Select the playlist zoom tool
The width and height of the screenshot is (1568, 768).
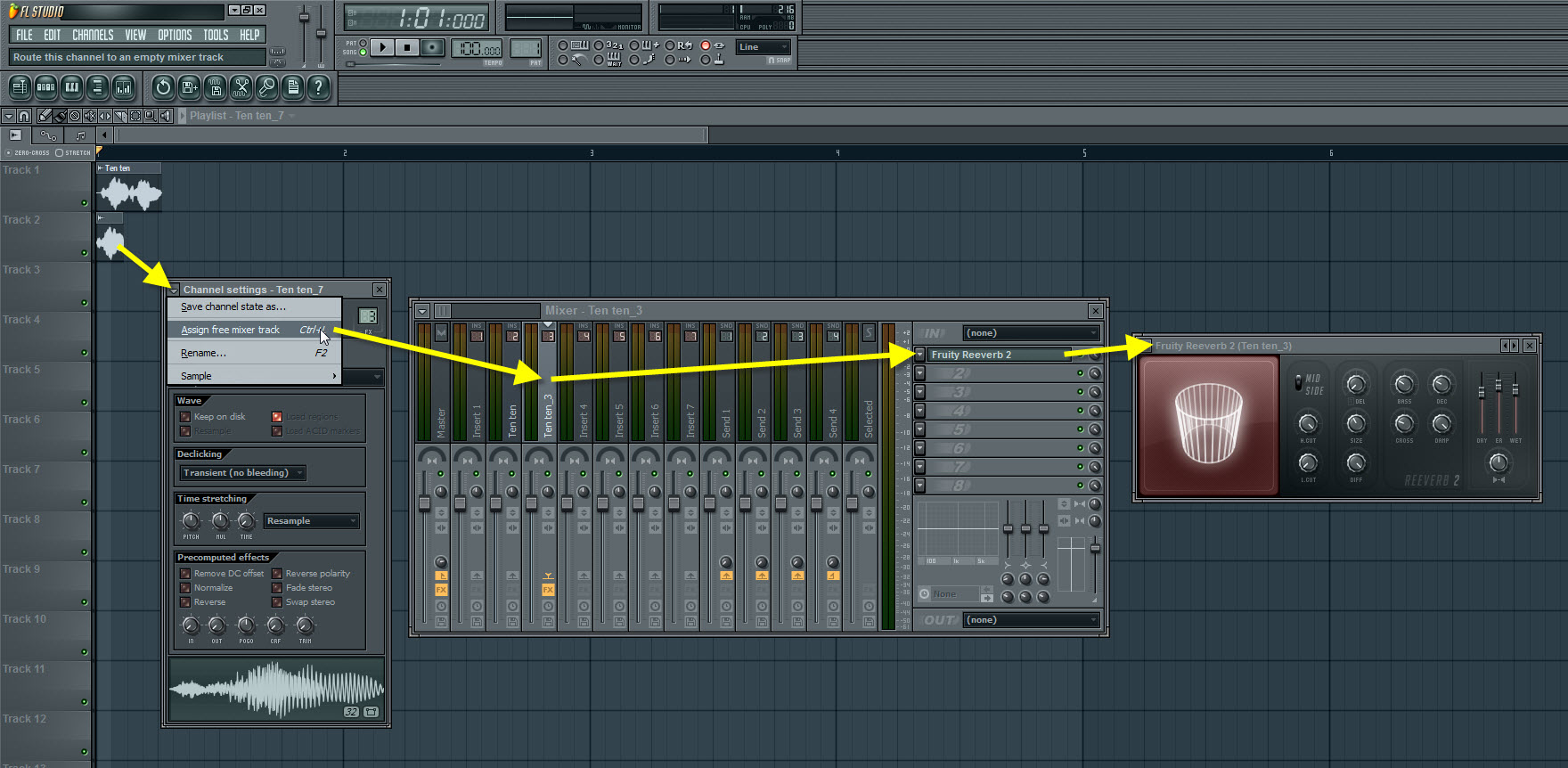151,116
